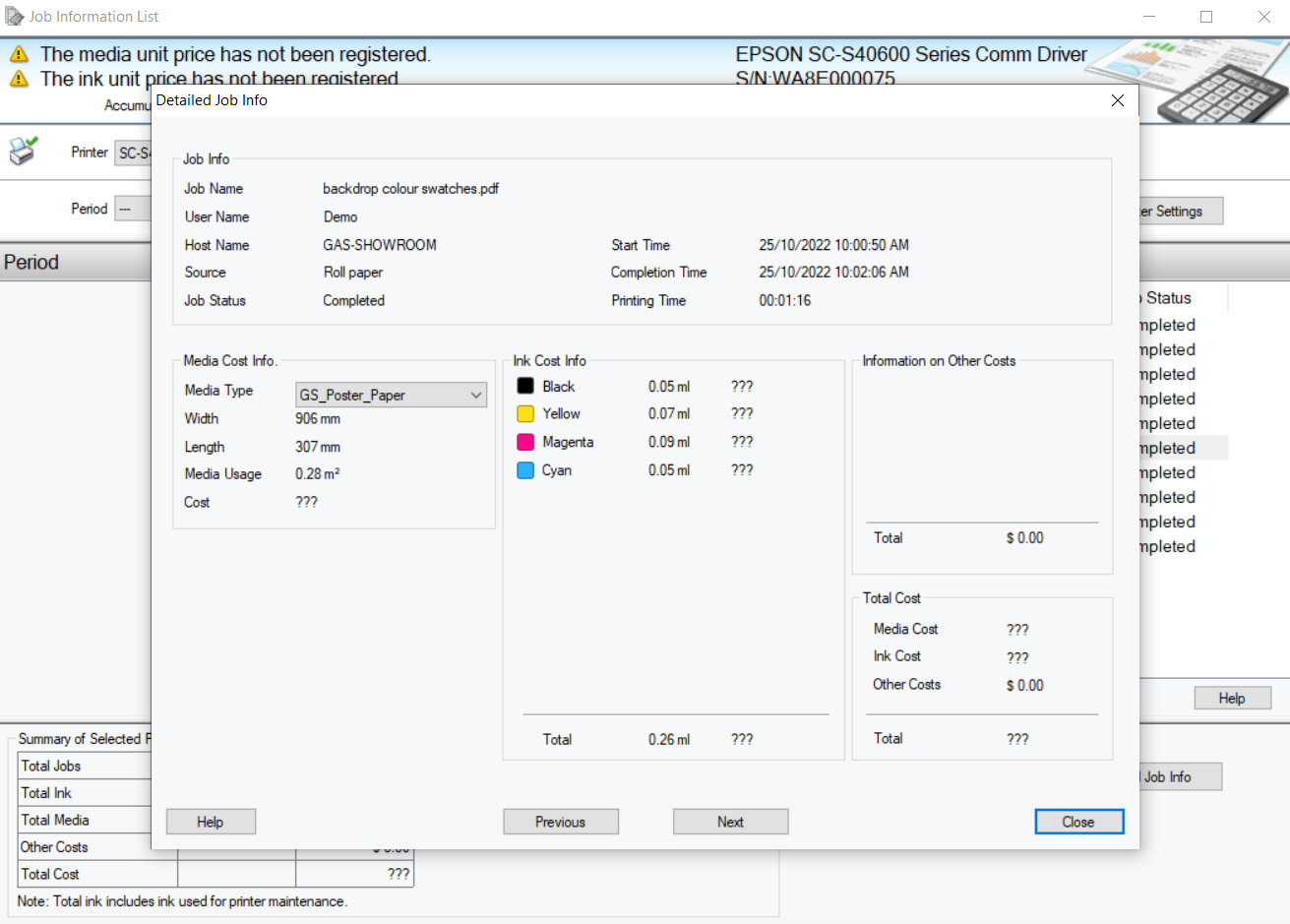Go to the Next job
This screenshot has width=1290, height=924.
click(x=730, y=822)
